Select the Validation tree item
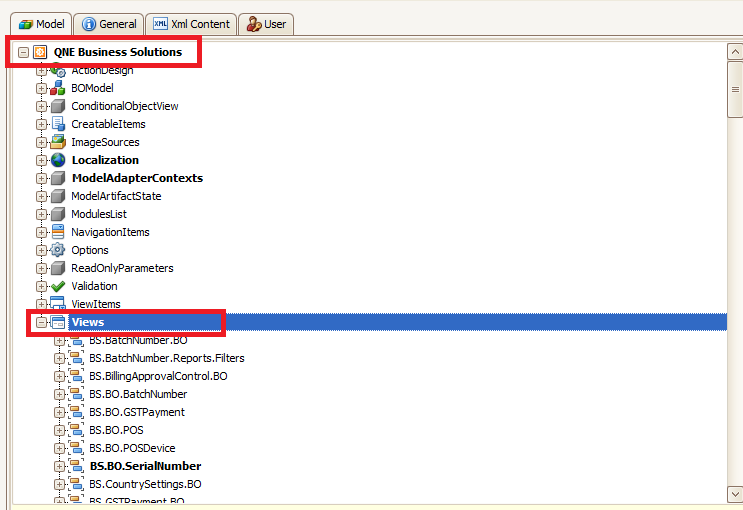The height and width of the screenshot is (510, 743). tap(94, 286)
